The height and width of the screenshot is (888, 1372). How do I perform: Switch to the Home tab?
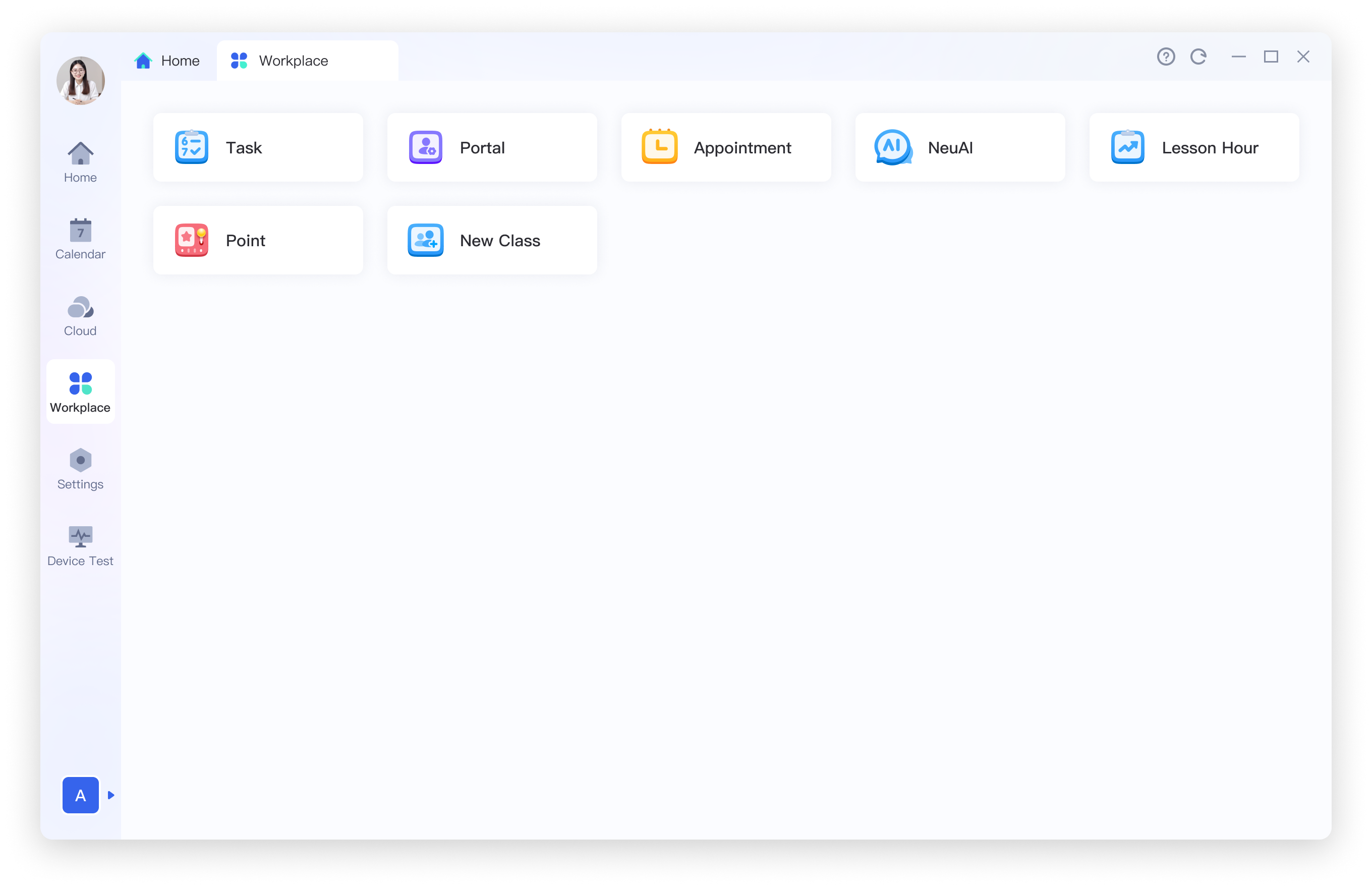point(167,61)
